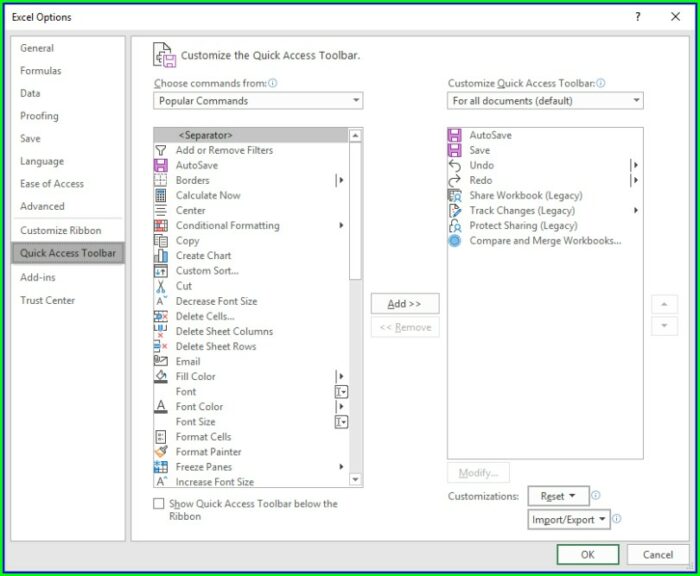The height and width of the screenshot is (576, 700).
Task: Click the Conditional Formatting icon
Action: tap(160, 225)
